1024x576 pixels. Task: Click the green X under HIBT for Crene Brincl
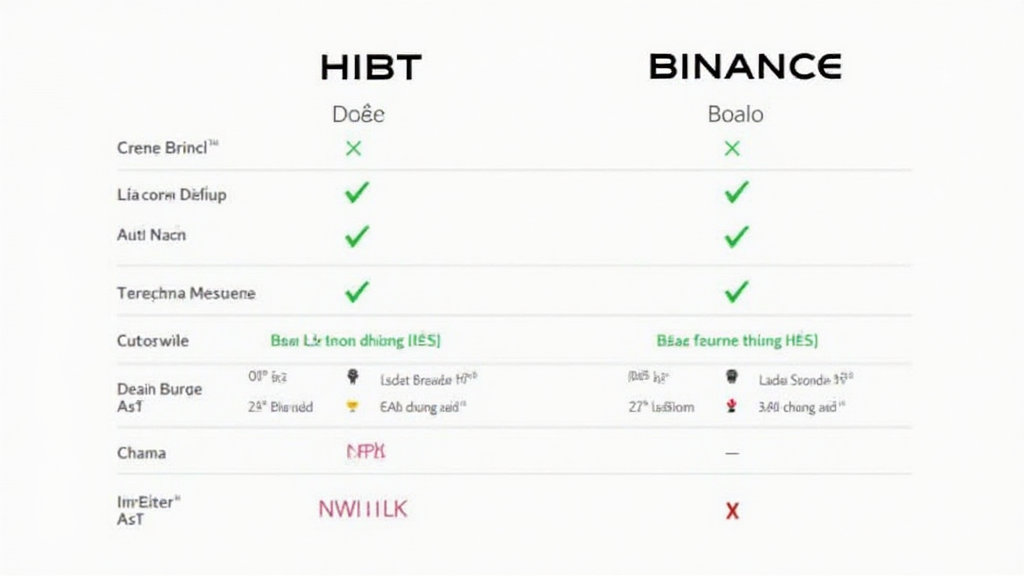coord(353,149)
